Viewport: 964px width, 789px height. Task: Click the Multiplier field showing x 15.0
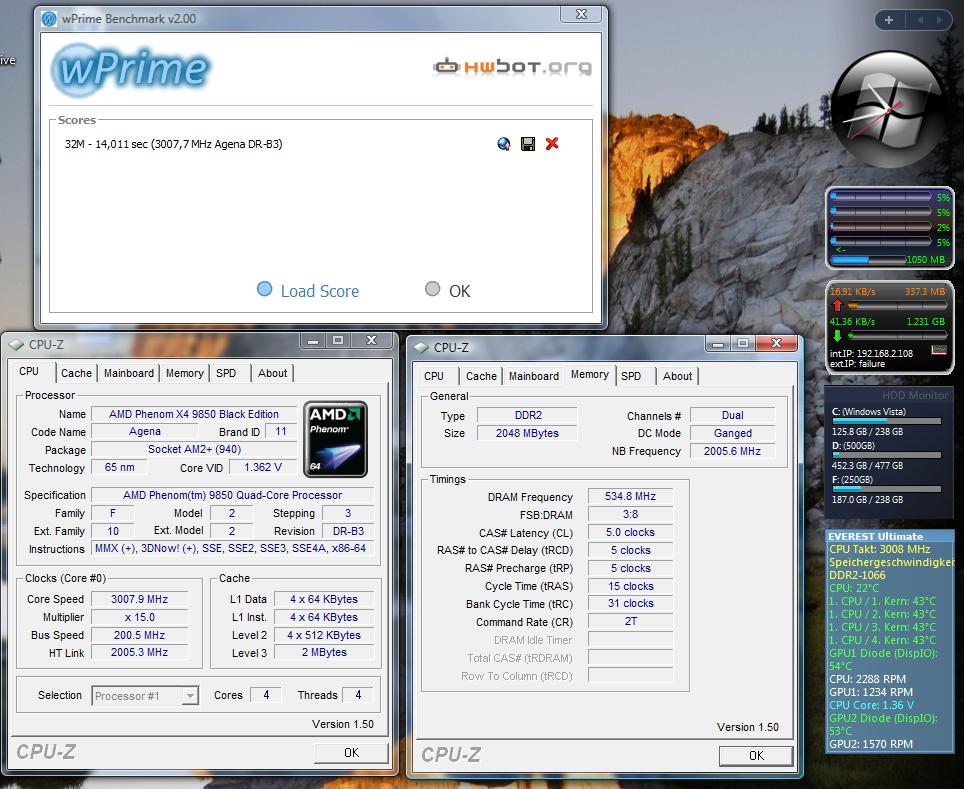140,617
